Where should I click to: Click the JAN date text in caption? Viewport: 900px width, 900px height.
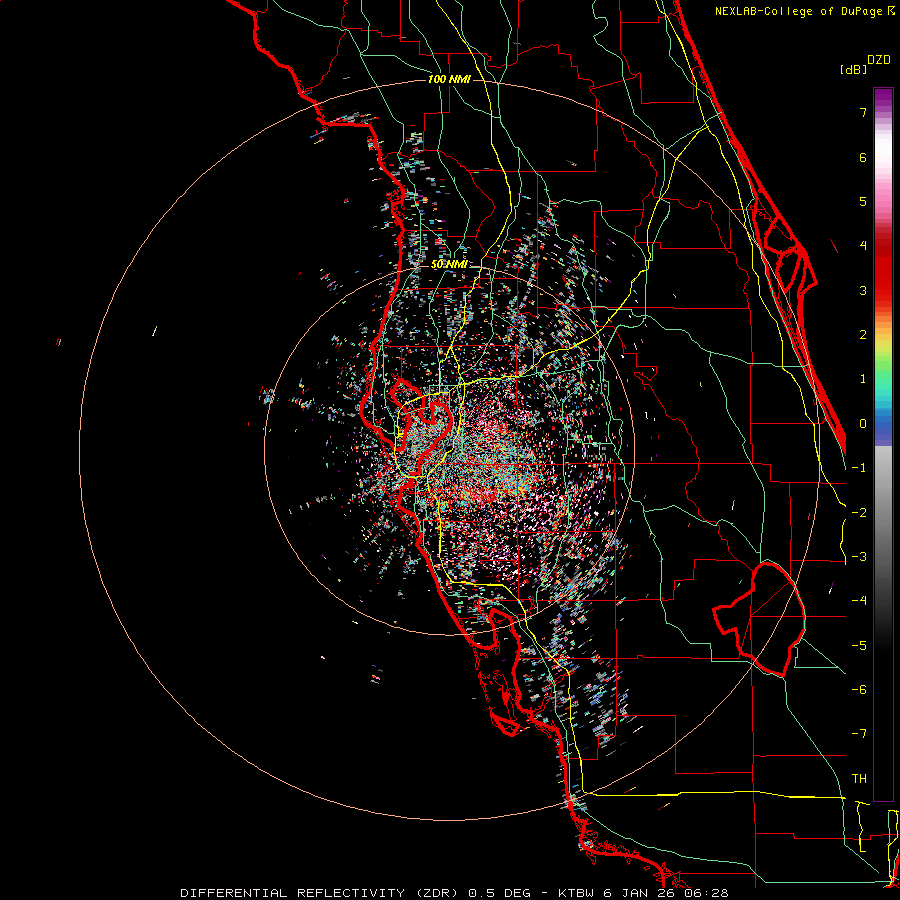634,893
